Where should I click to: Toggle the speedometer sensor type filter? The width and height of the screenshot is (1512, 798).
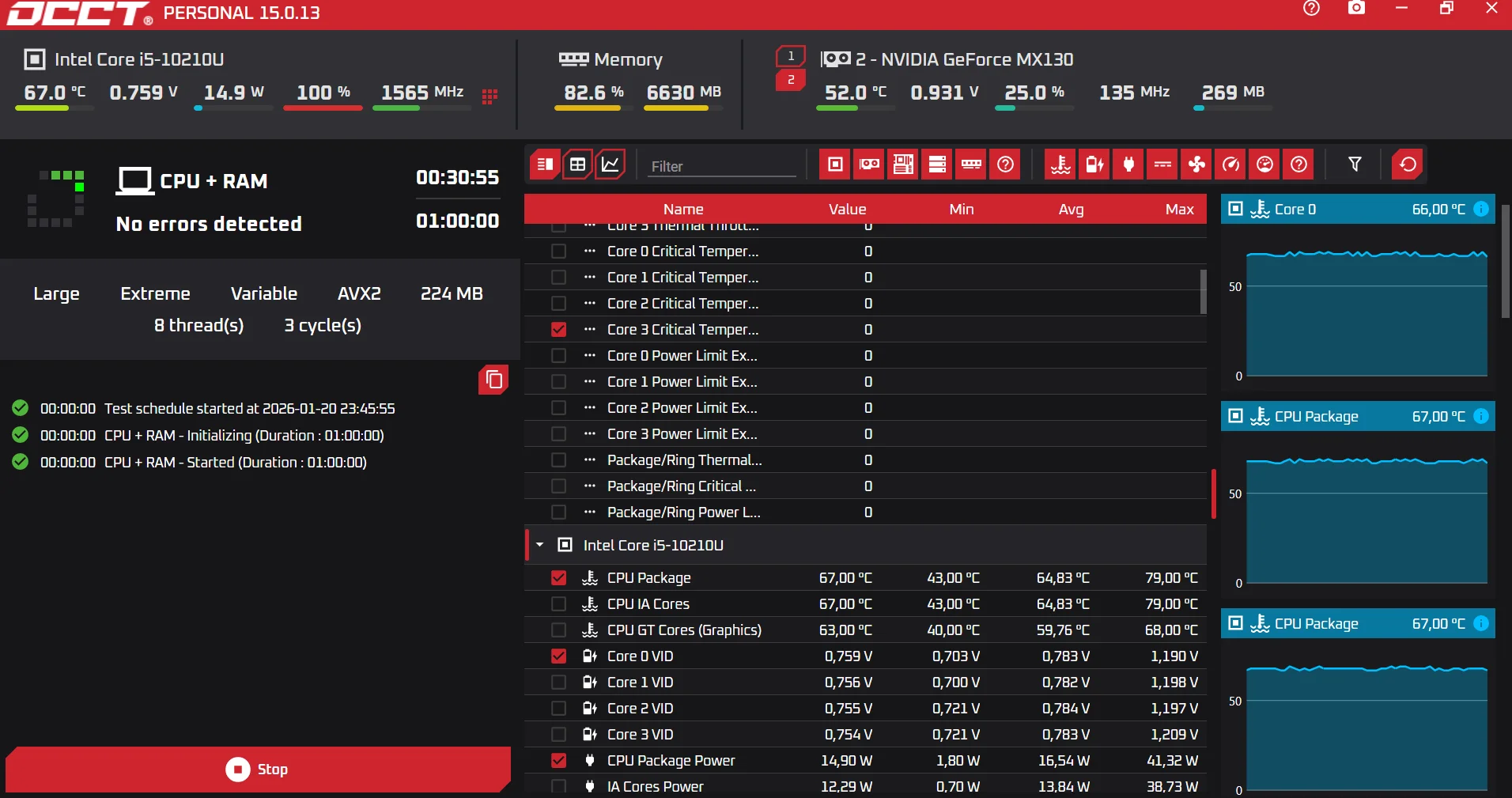1230,165
